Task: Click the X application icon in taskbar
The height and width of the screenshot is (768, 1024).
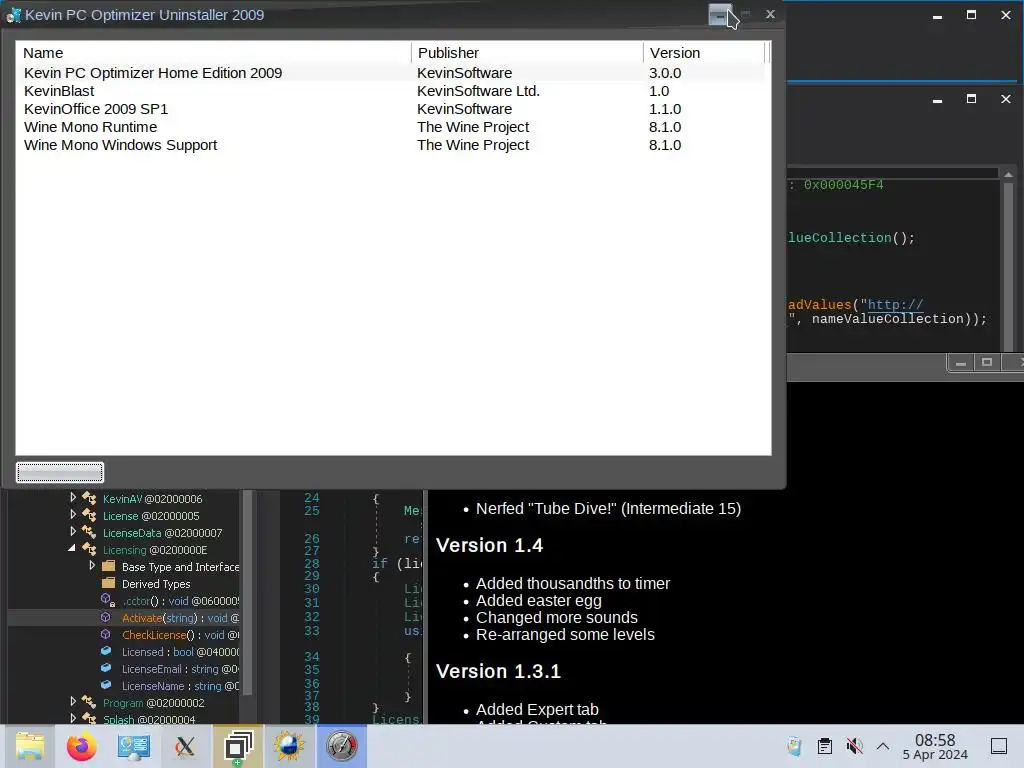Action: coord(185,746)
